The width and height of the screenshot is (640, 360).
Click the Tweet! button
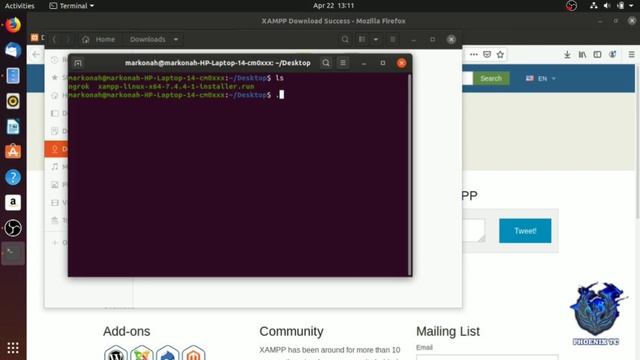pyautogui.click(x=525, y=231)
